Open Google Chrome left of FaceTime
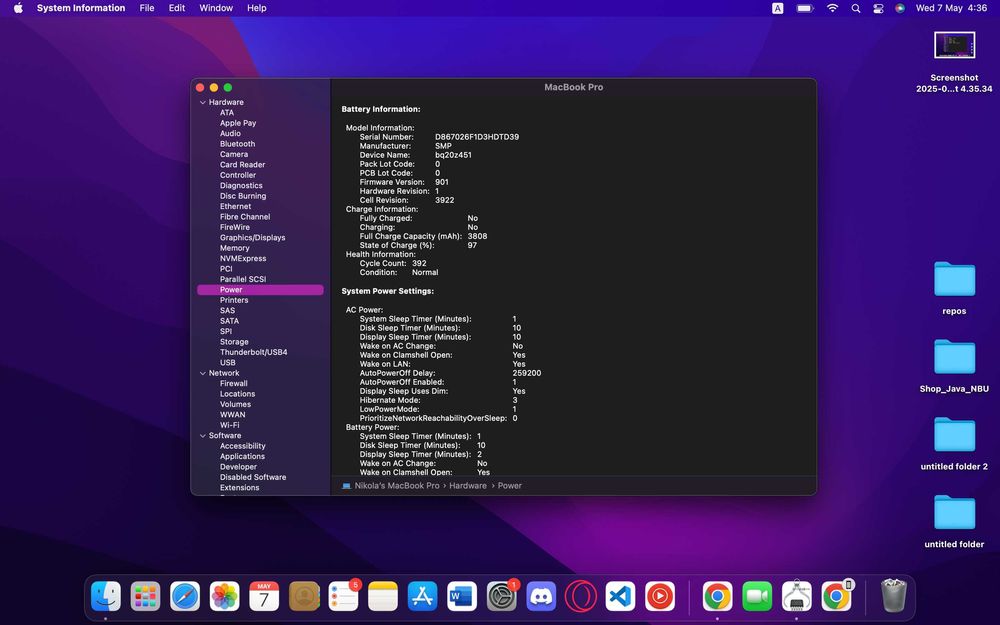 [x=717, y=597]
